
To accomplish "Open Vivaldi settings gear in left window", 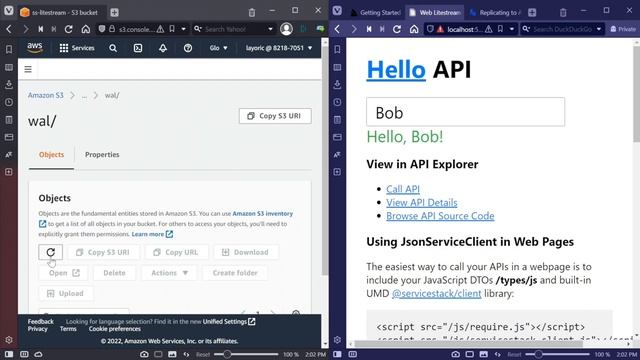I will [x=9, y=340].
